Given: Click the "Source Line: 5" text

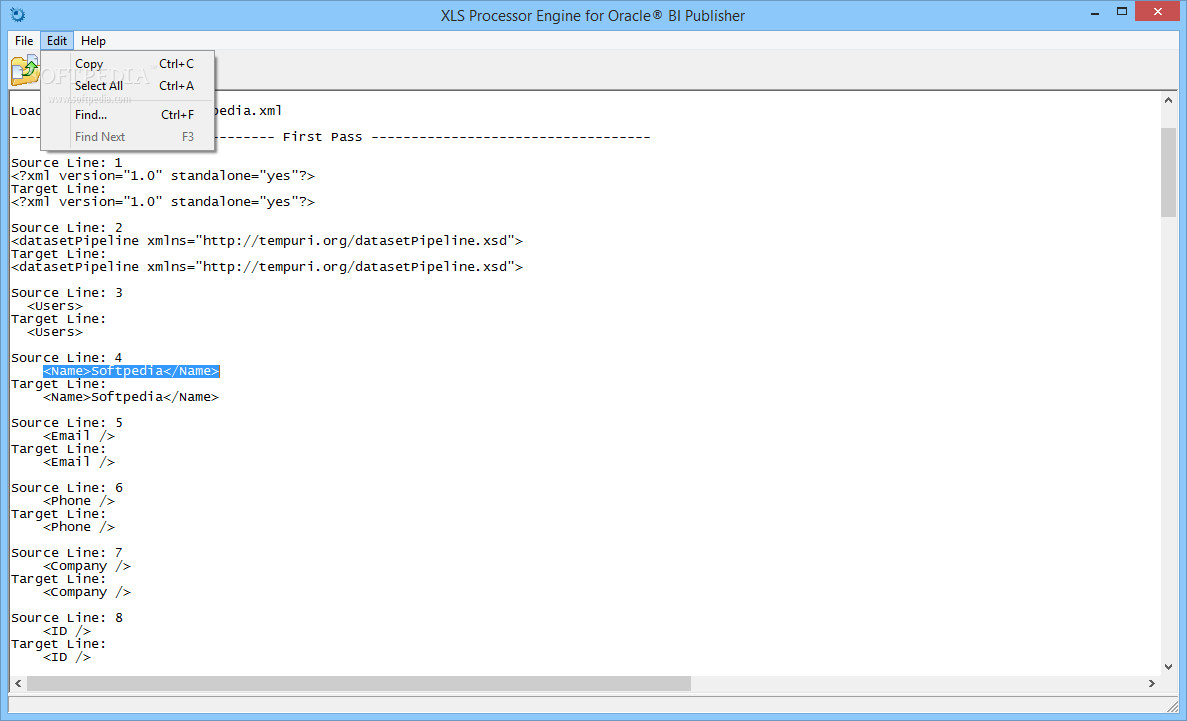Looking at the screenshot, I should click(67, 423).
